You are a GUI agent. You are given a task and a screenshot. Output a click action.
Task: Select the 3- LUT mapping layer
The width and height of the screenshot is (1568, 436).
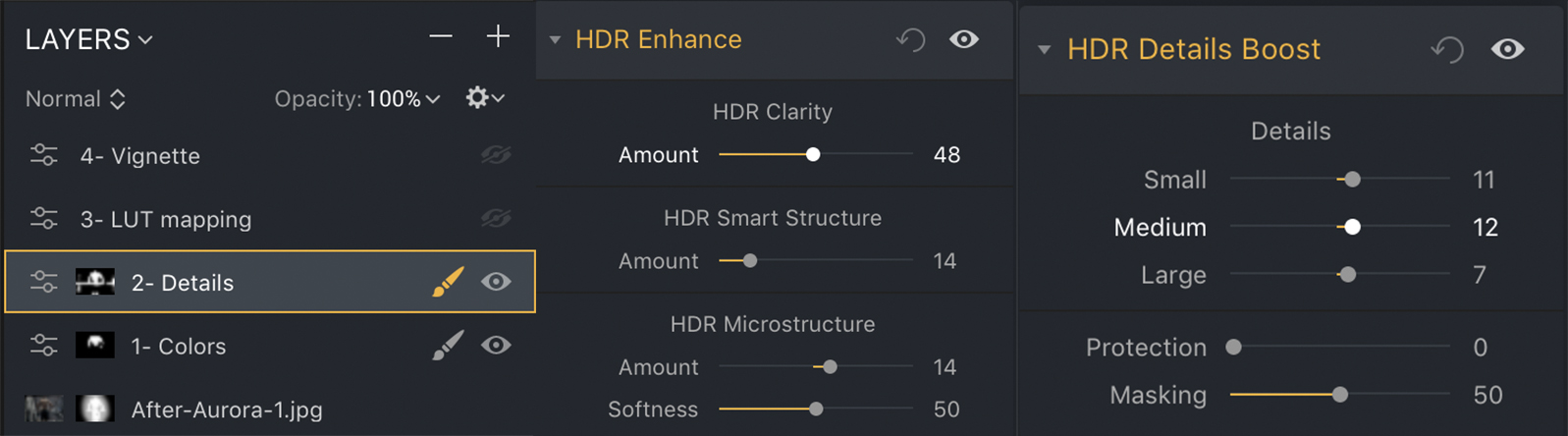point(166,219)
